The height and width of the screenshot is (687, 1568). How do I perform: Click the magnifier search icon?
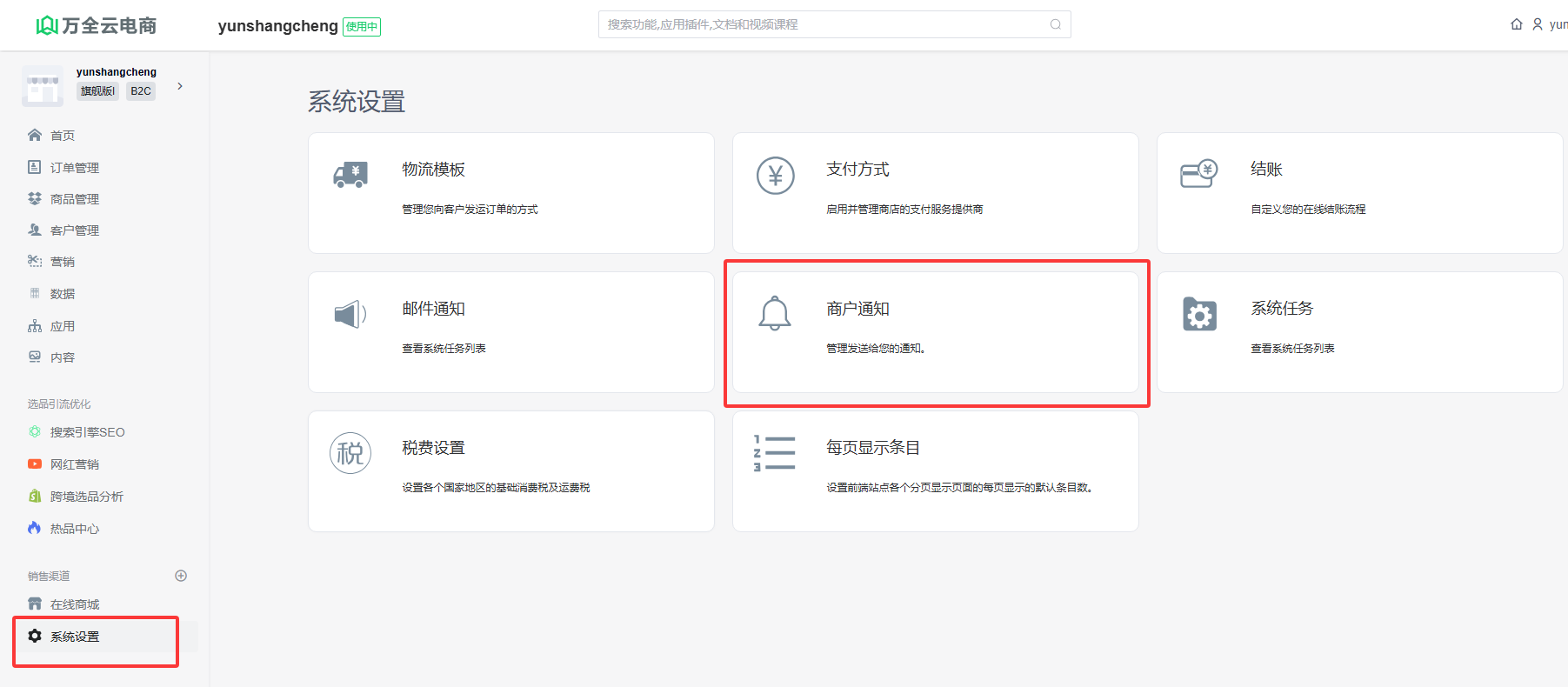click(1055, 24)
